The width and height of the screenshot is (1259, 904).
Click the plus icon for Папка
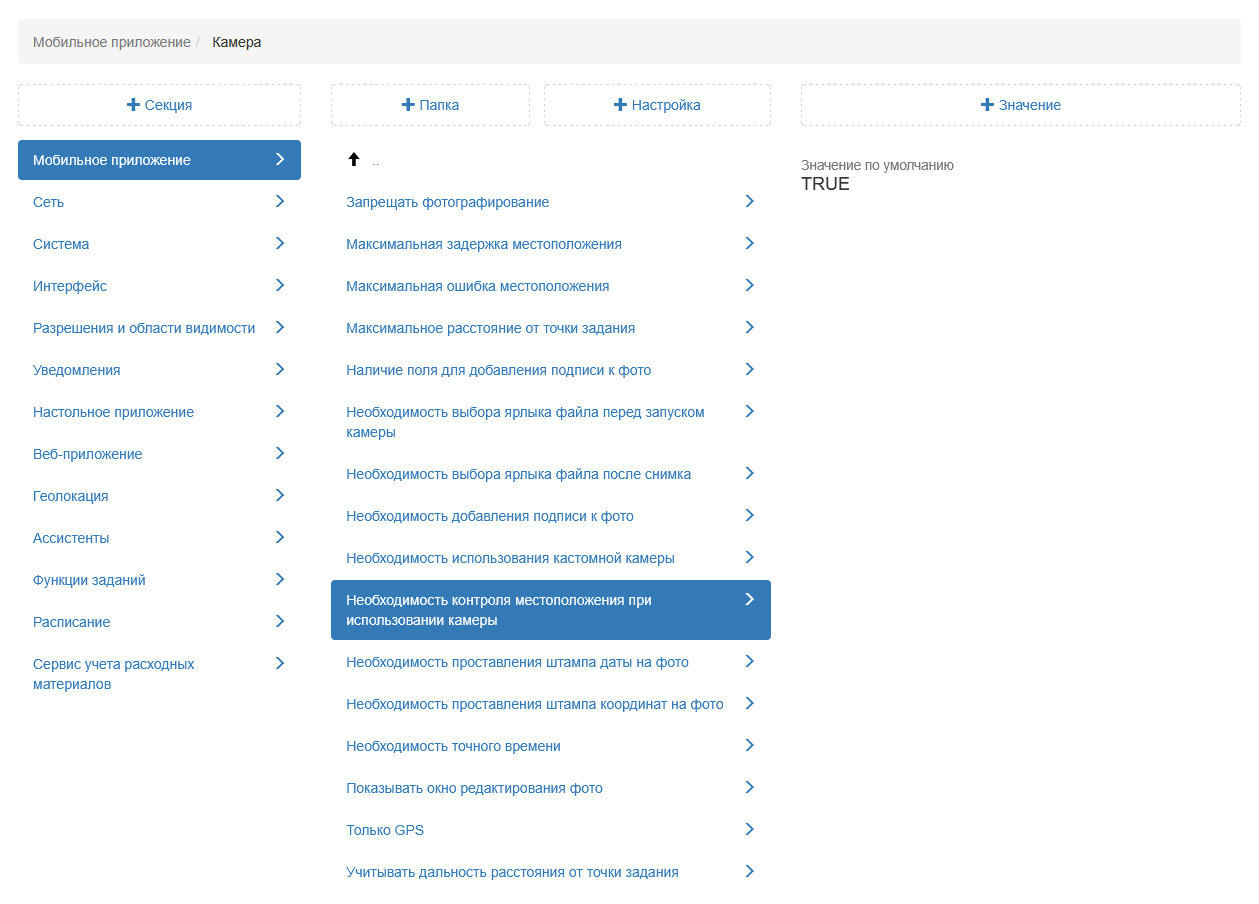[x=407, y=105]
